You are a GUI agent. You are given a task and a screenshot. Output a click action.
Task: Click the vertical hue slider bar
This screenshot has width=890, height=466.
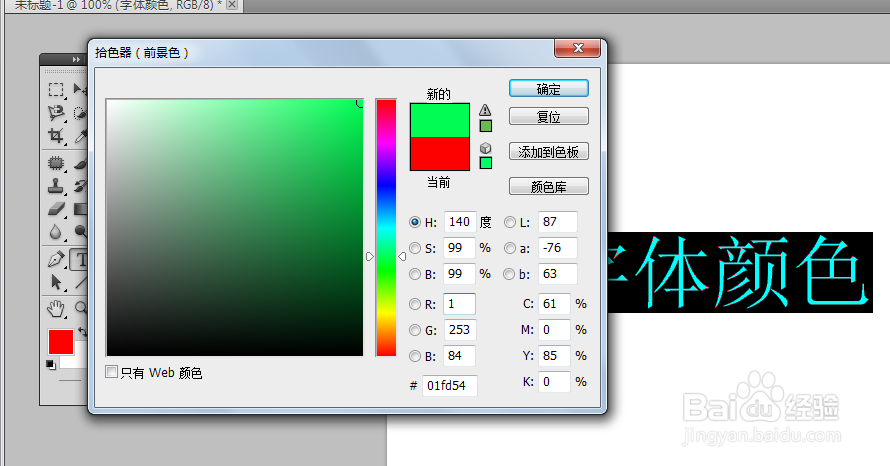(x=386, y=228)
